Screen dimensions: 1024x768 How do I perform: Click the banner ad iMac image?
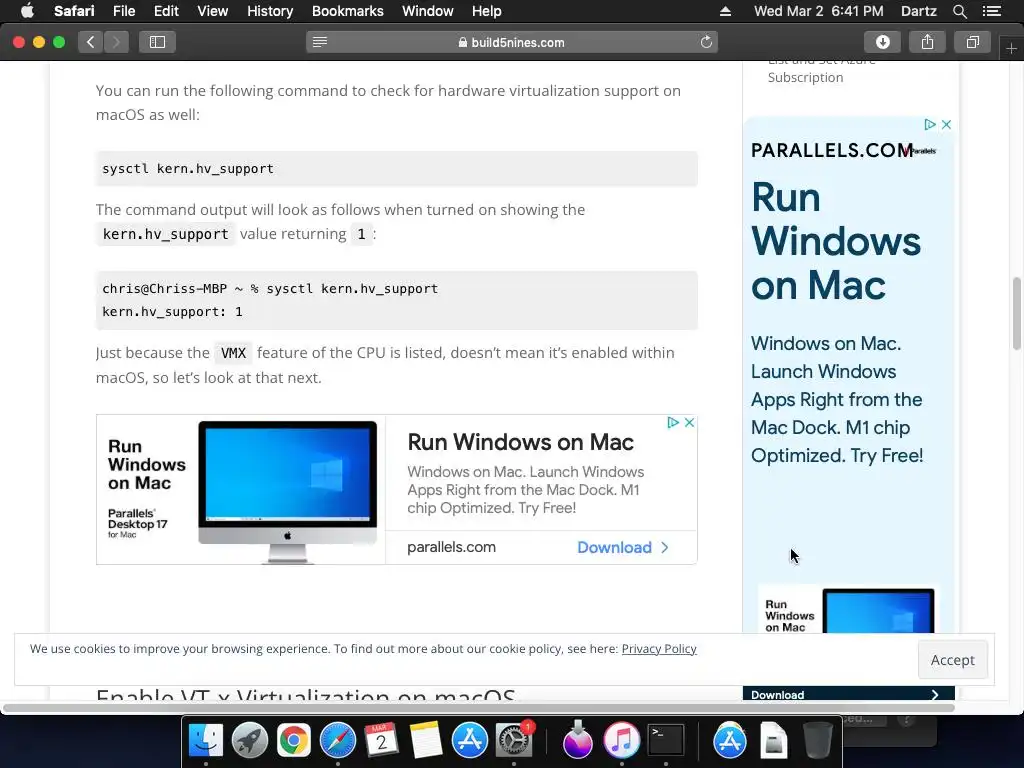287,492
